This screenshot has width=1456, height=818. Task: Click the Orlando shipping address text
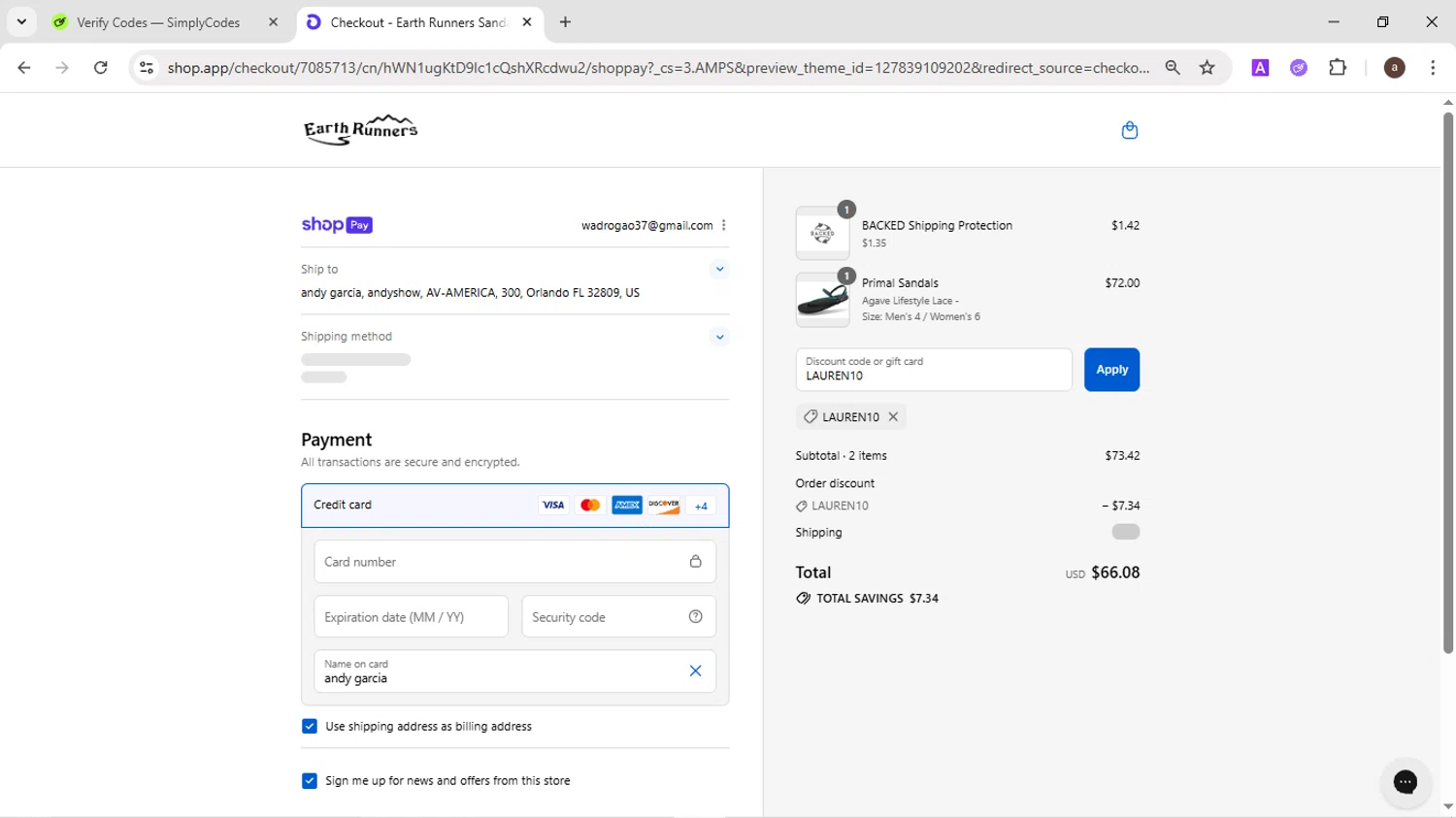pyautogui.click(x=470, y=292)
